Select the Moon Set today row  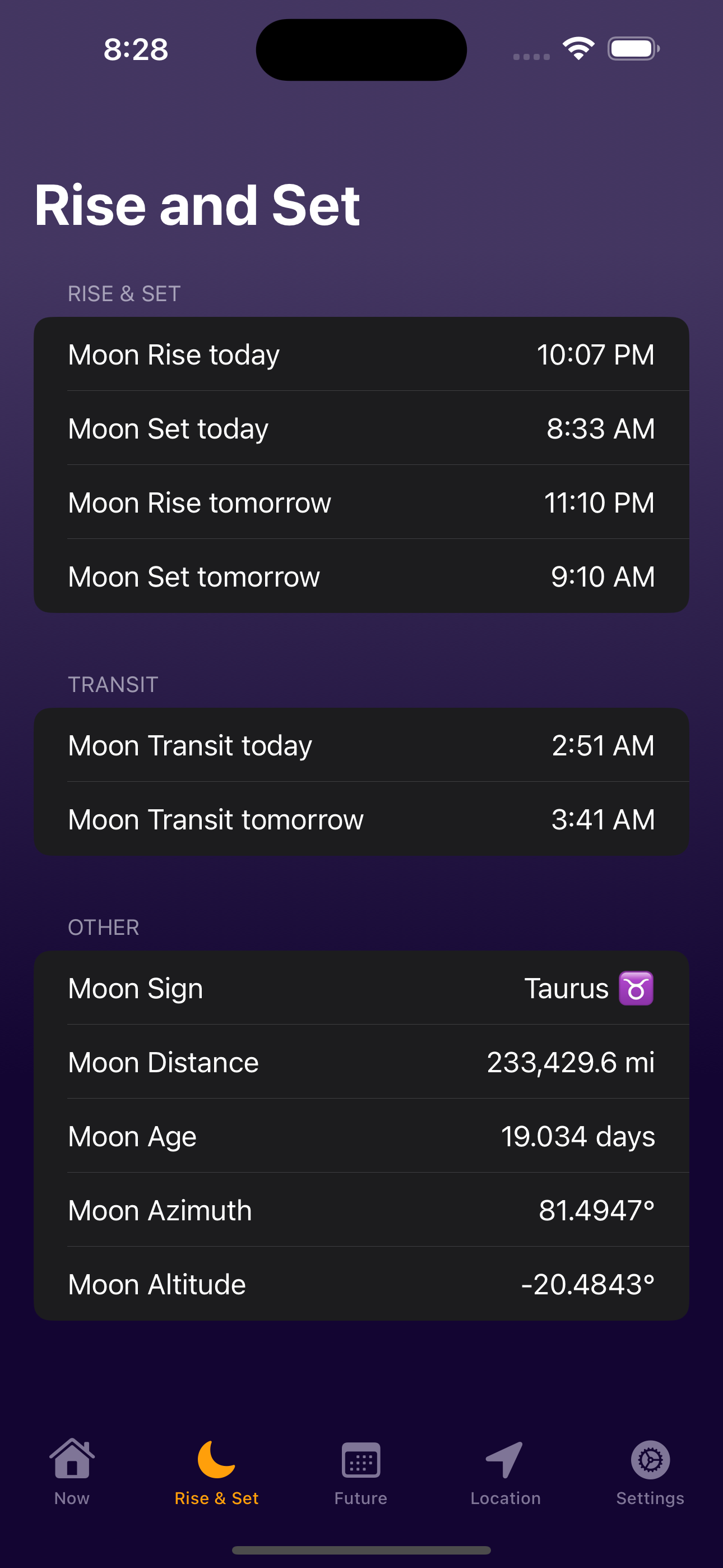361,428
